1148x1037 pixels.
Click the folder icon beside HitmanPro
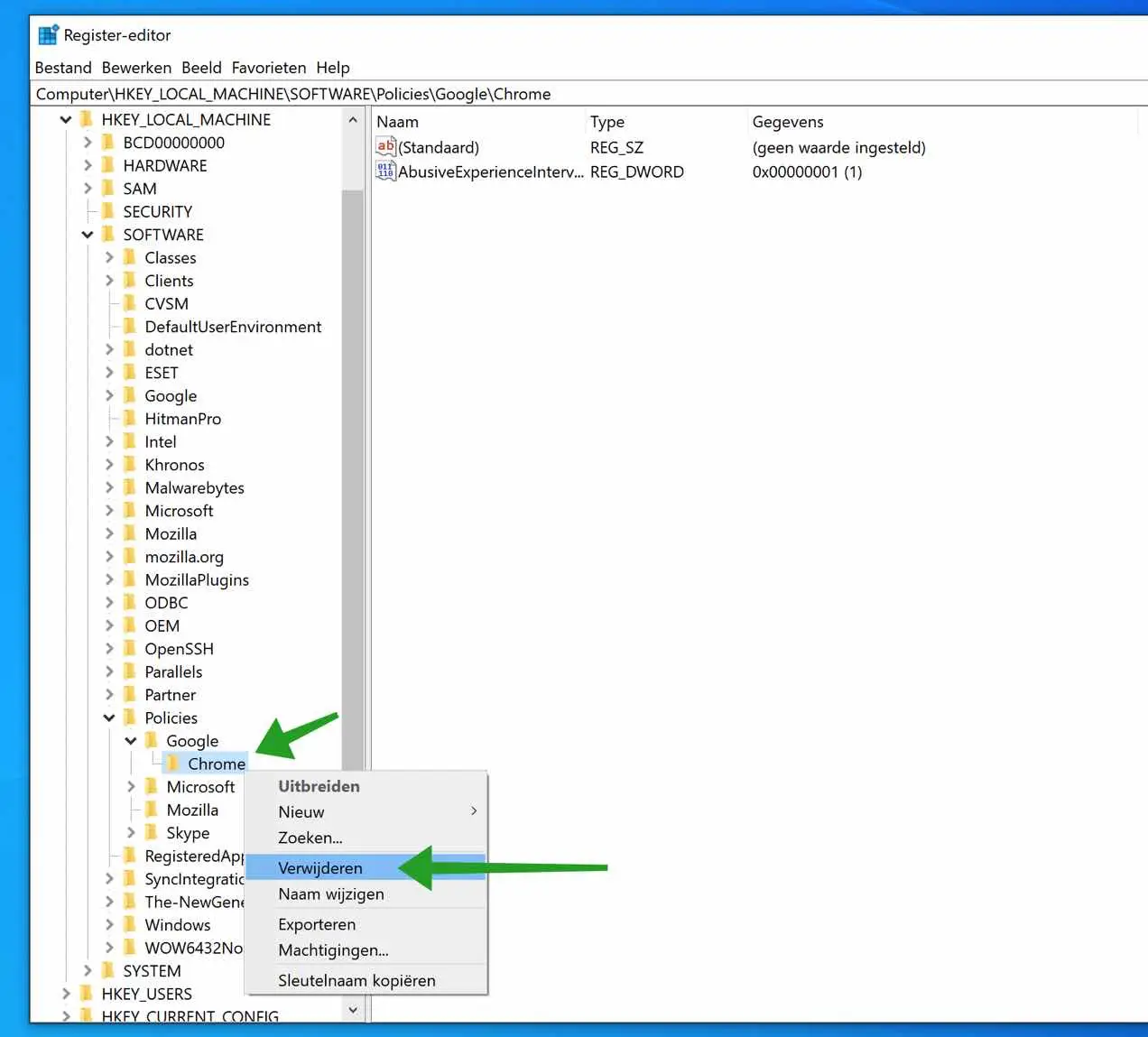point(129,419)
